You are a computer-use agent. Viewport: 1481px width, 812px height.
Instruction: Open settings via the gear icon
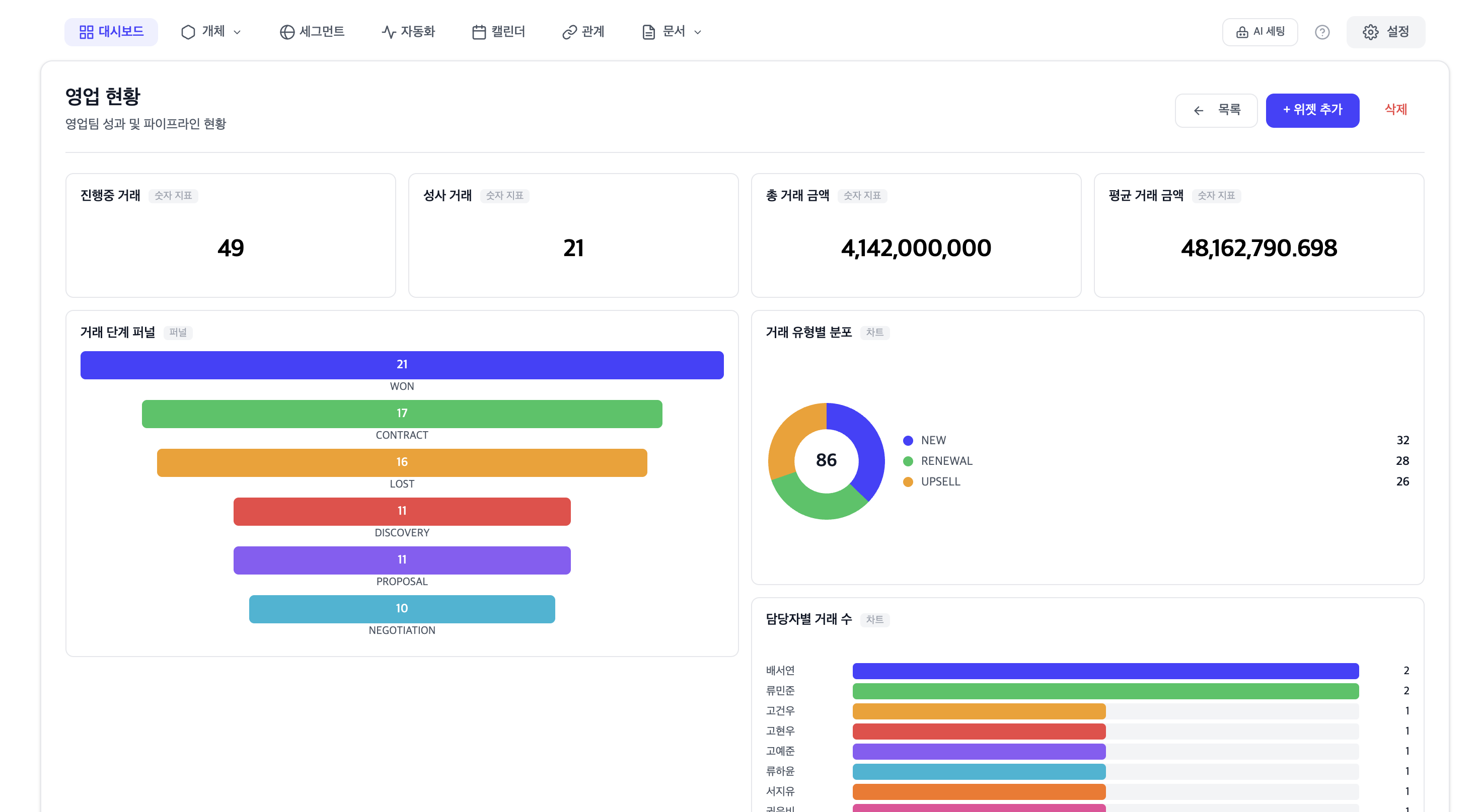pyautogui.click(x=1370, y=32)
